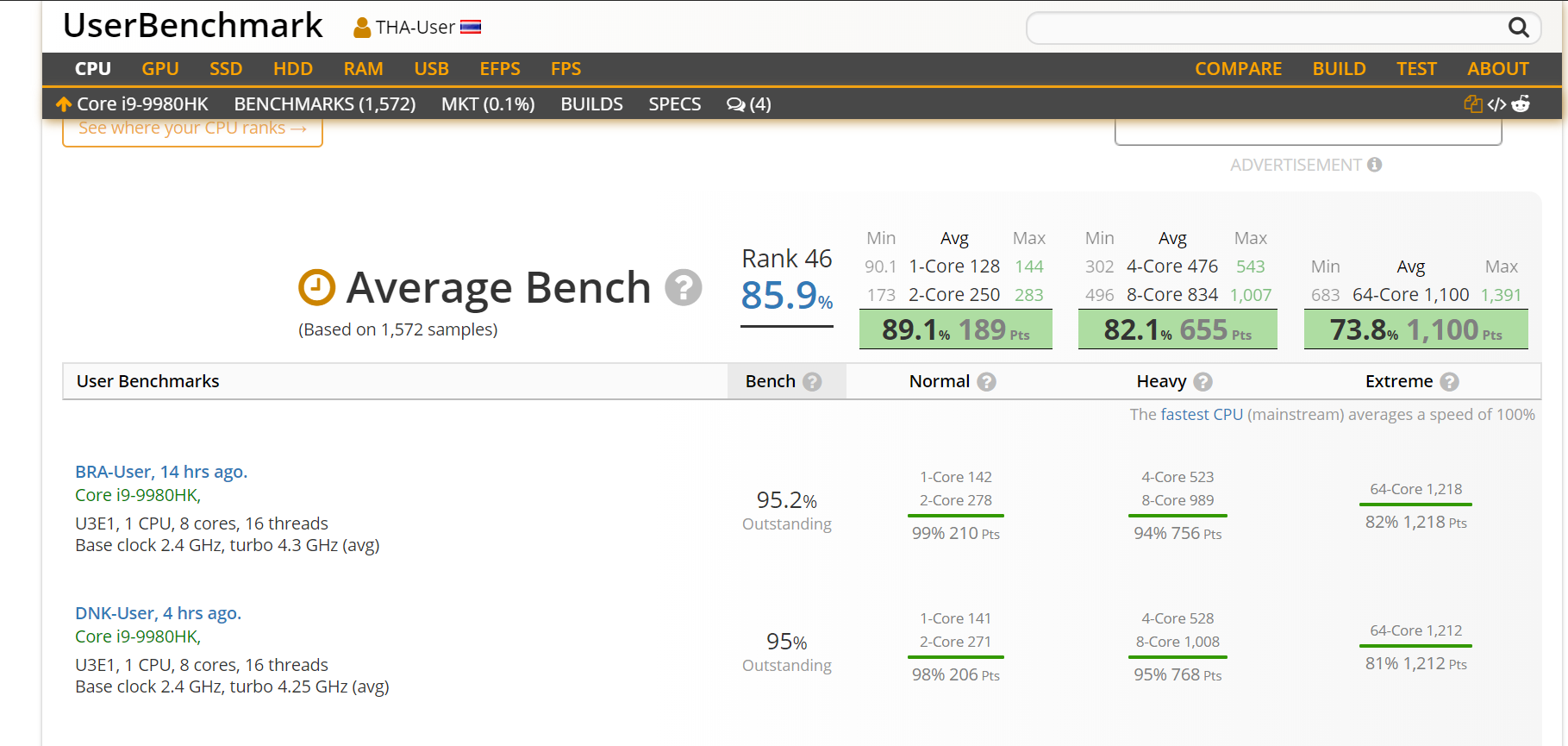Open BRA-User benchmark from 14 hrs ago
The height and width of the screenshot is (746, 1568).
(161, 472)
